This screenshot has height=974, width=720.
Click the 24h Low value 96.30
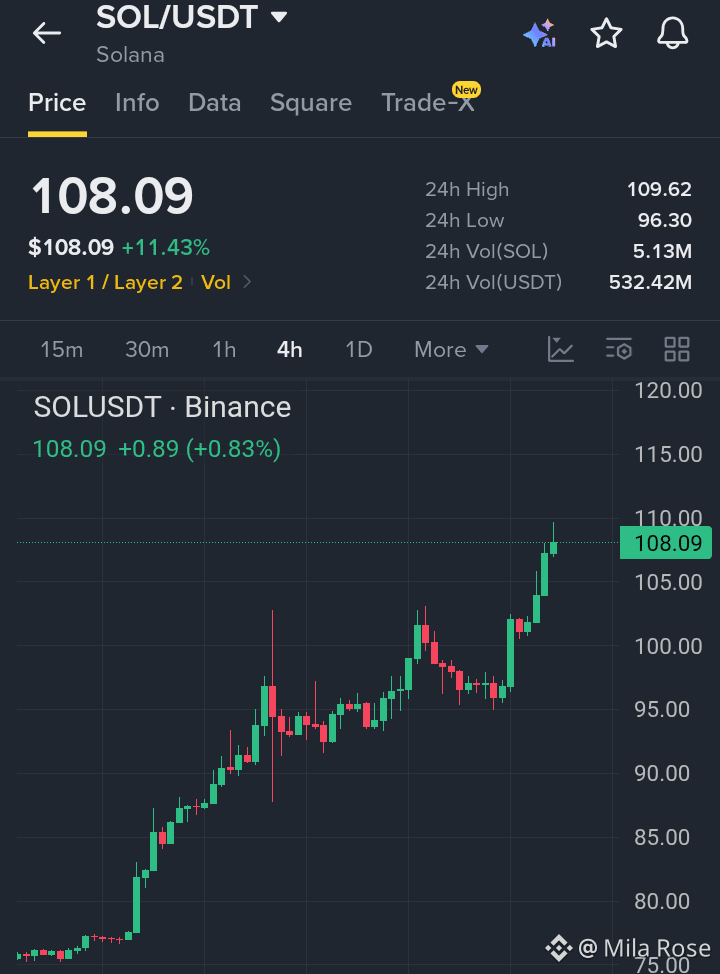[x=665, y=220]
